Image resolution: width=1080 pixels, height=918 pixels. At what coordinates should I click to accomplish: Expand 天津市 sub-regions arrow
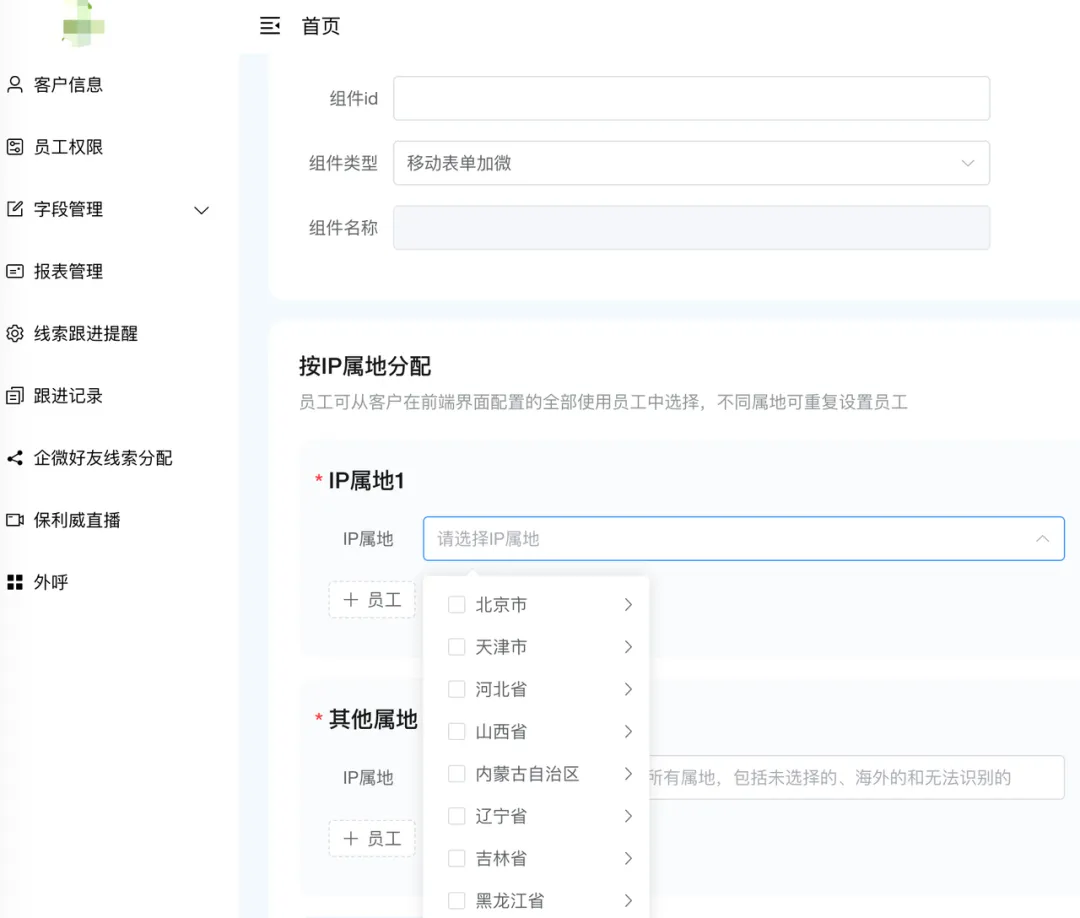(628, 647)
